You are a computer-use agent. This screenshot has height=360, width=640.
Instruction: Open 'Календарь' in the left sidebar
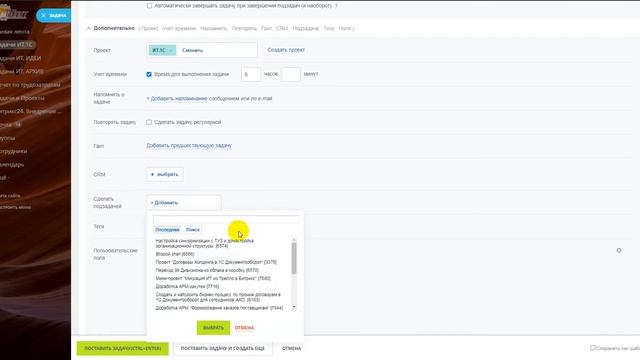pos(12,164)
